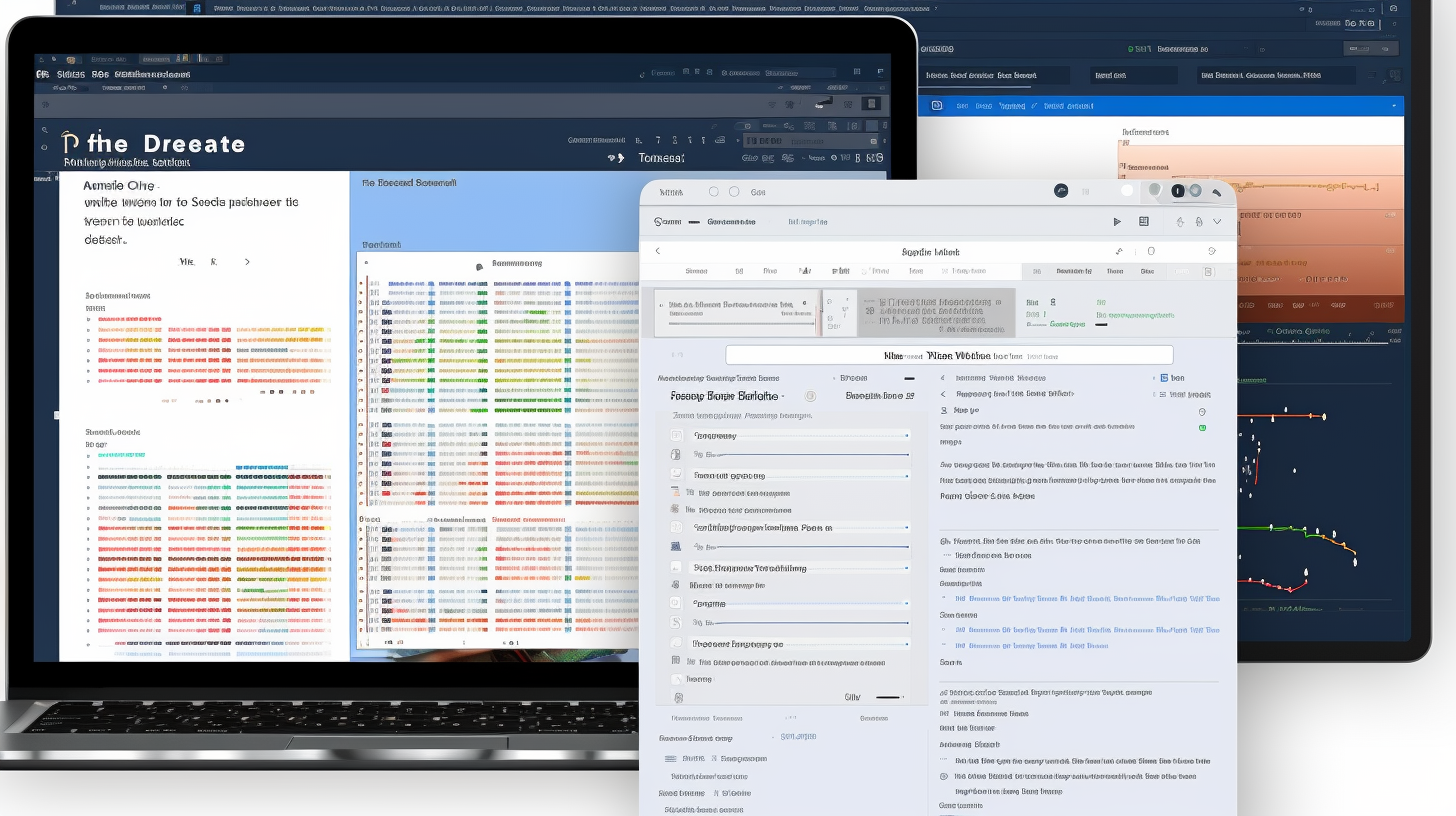
Task: Toggle the green checkbox in the right column
Action: click(x=1202, y=428)
